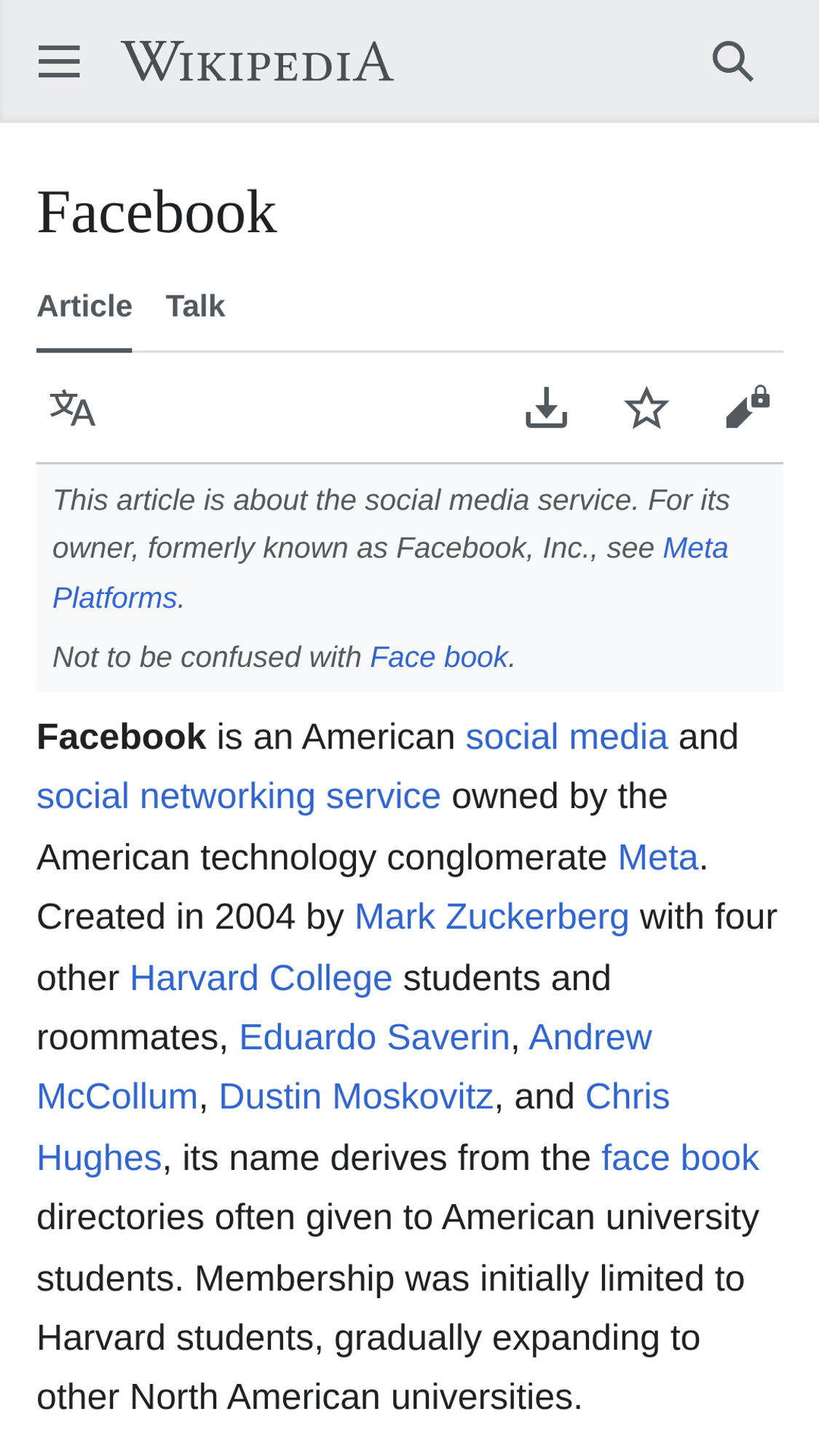The width and height of the screenshot is (819, 1456).
Task: Visit Eduardo Saverin's page
Action: (374, 1037)
